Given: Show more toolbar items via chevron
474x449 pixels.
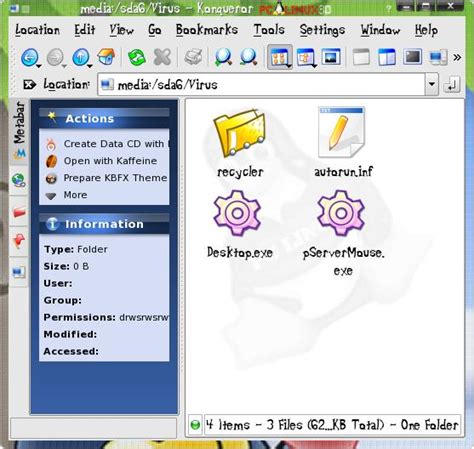Looking at the screenshot, I should (457, 57).
